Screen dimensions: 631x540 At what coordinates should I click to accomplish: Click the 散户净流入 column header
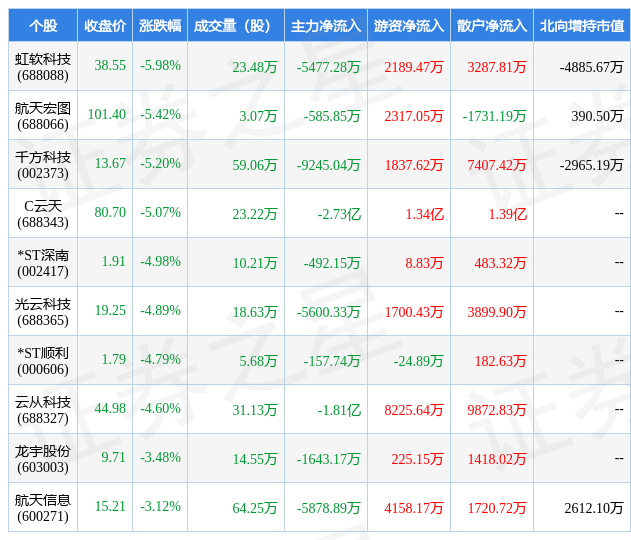point(492,26)
